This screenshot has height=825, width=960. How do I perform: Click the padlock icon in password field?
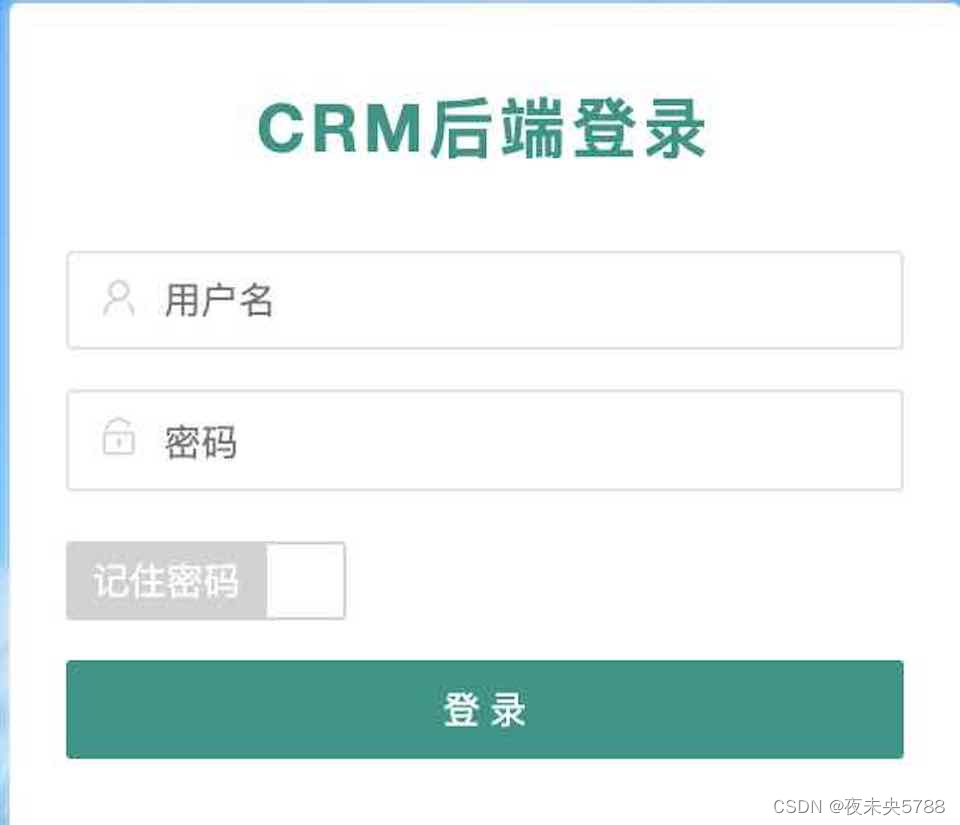pyautogui.click(x=119, y=436)
